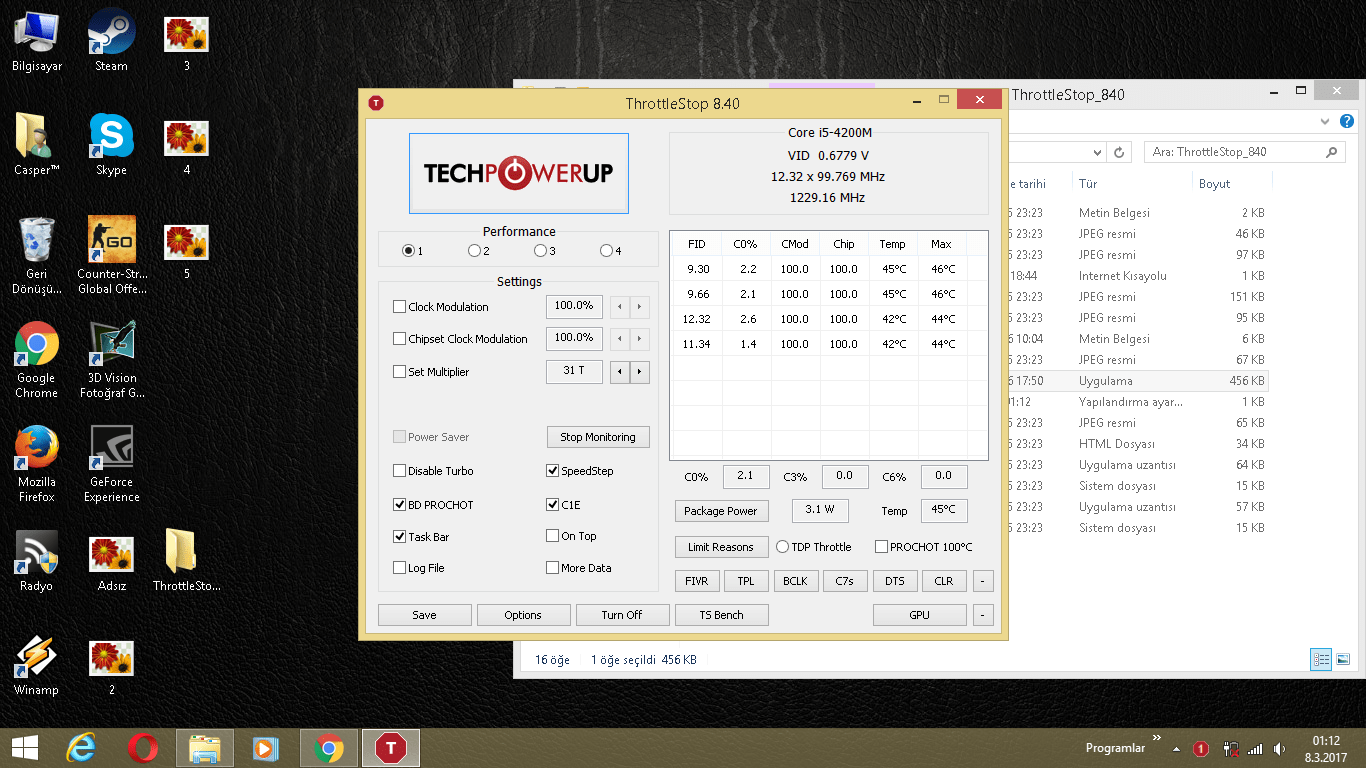Expand the Programlar toolbar chevron
The height and width of the screenshot is (768, 1366).
click(x=1159, y=740)
